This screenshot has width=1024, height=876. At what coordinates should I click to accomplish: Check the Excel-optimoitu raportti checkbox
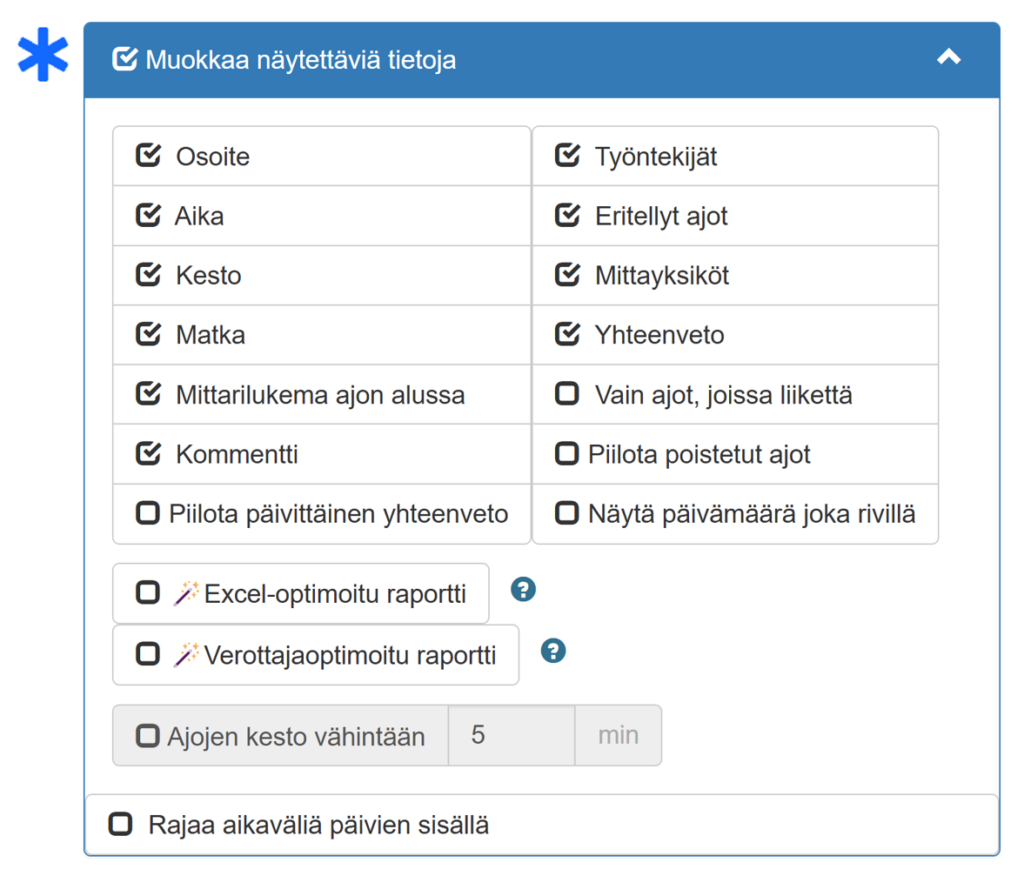pos(148,592)
